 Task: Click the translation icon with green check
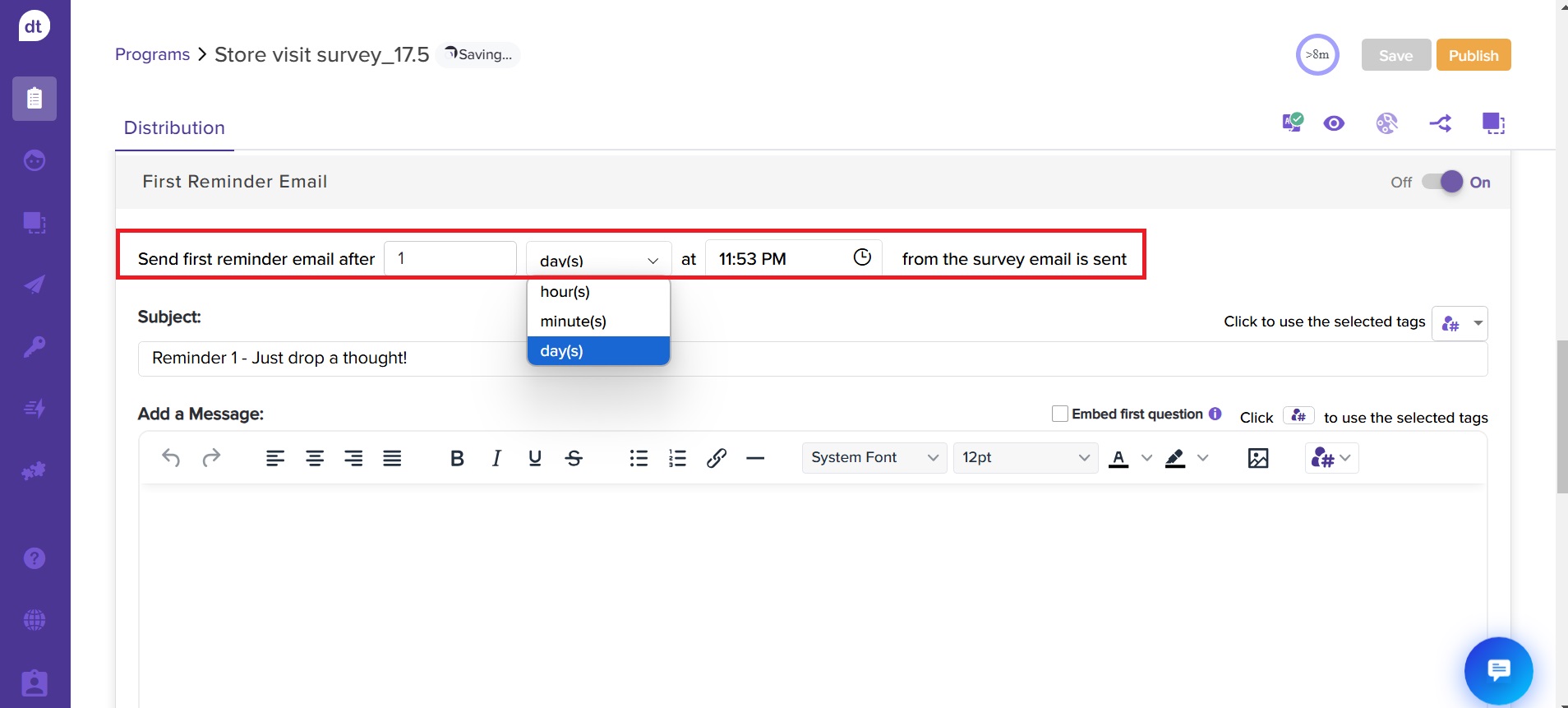pos(1292,123)
